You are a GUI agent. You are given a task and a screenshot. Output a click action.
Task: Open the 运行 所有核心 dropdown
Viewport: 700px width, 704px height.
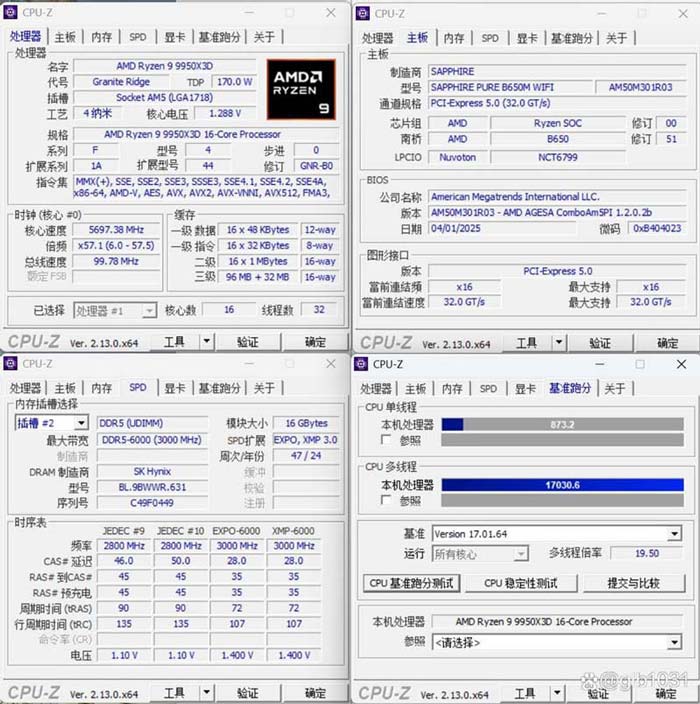tap(520, 554)
